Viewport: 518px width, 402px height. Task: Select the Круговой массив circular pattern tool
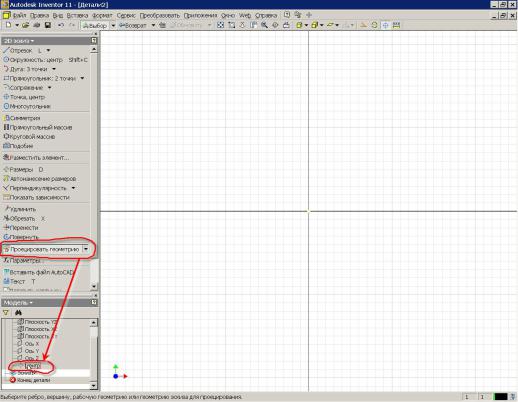(29, 137)
